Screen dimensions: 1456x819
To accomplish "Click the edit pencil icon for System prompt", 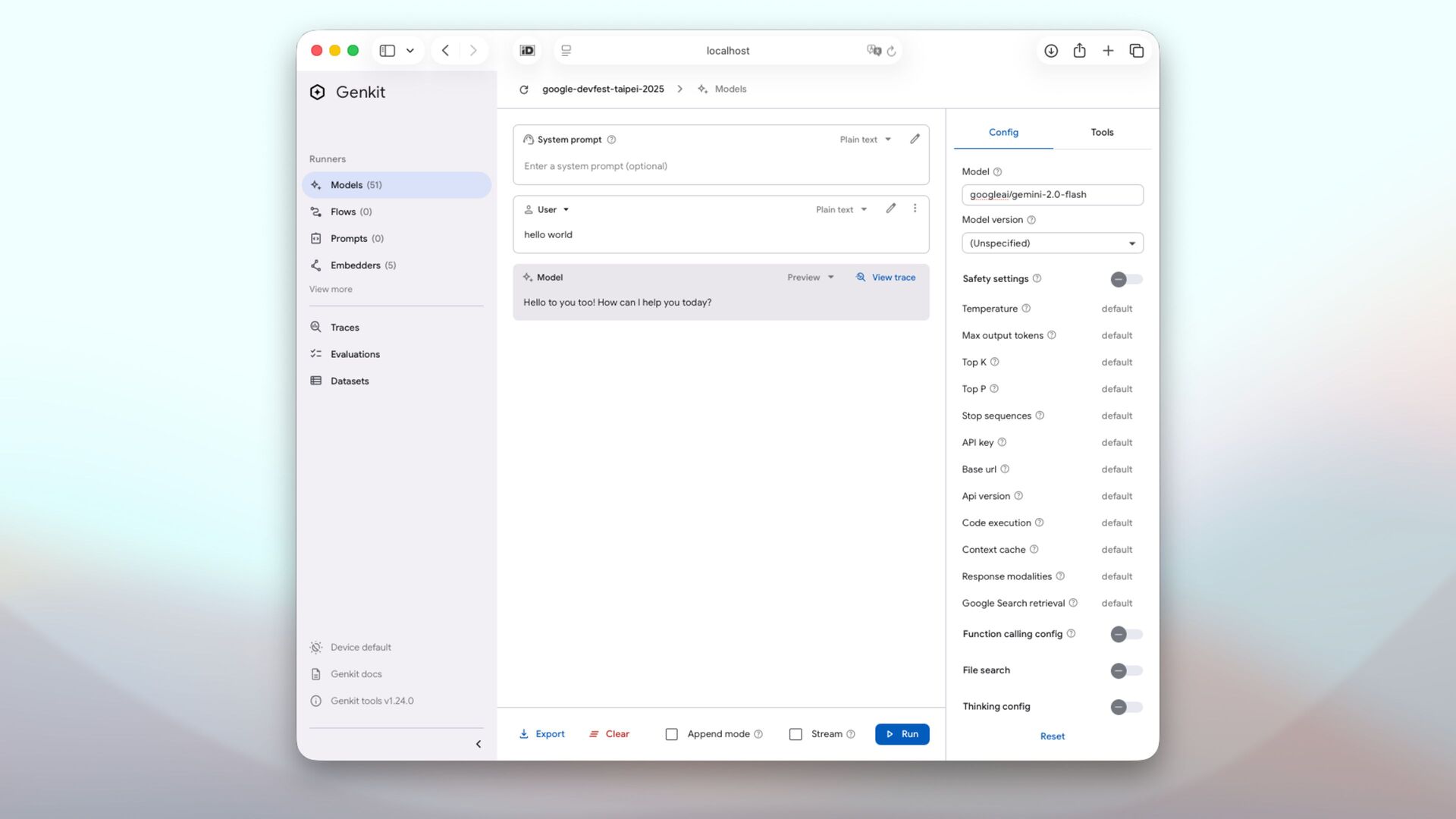I will [x=915, y=139].
